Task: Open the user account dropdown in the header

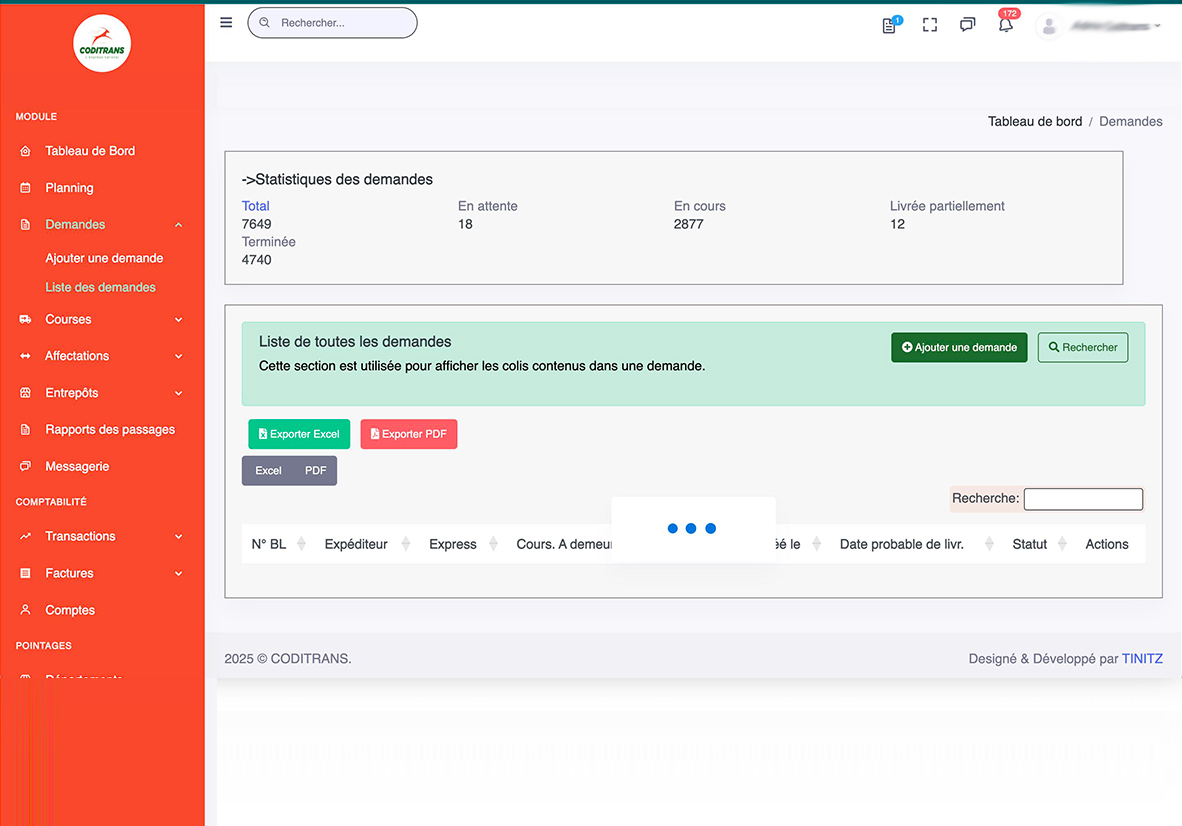Action: click(1110, 26)
